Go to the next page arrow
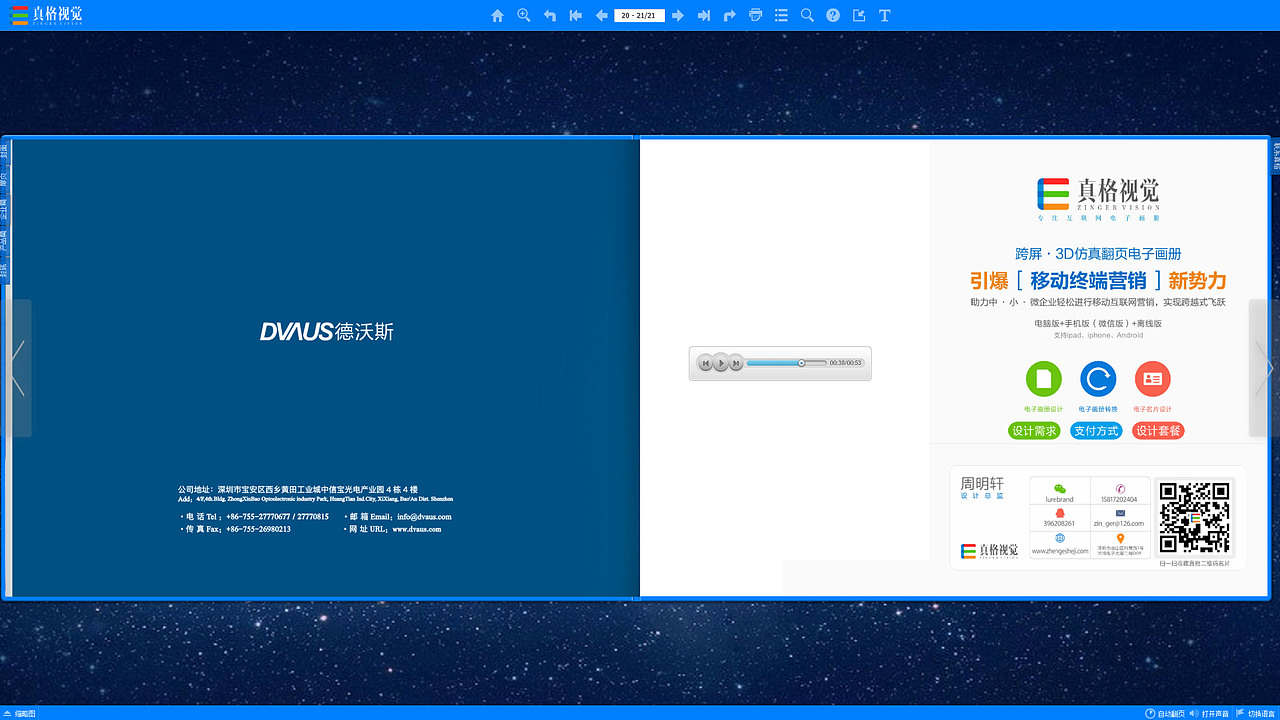 click(x=678, y=15)
